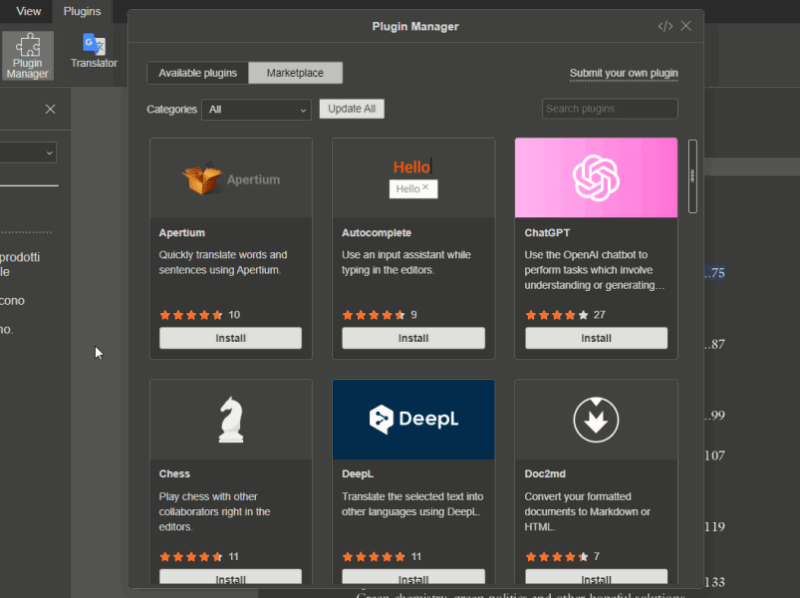
Task: Click the DeepL plugin logo
Action: coord(413,419)
